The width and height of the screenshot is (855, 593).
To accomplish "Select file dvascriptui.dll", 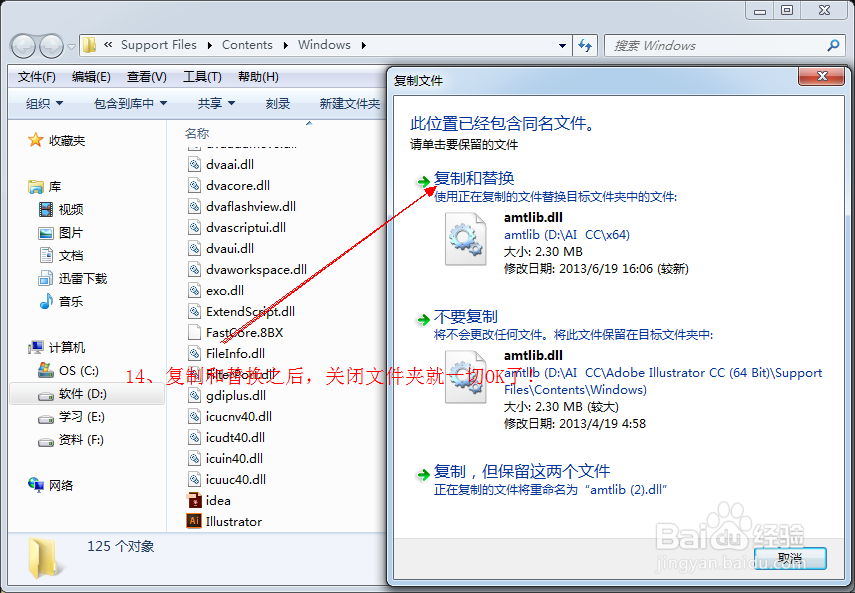I will 237,227.
